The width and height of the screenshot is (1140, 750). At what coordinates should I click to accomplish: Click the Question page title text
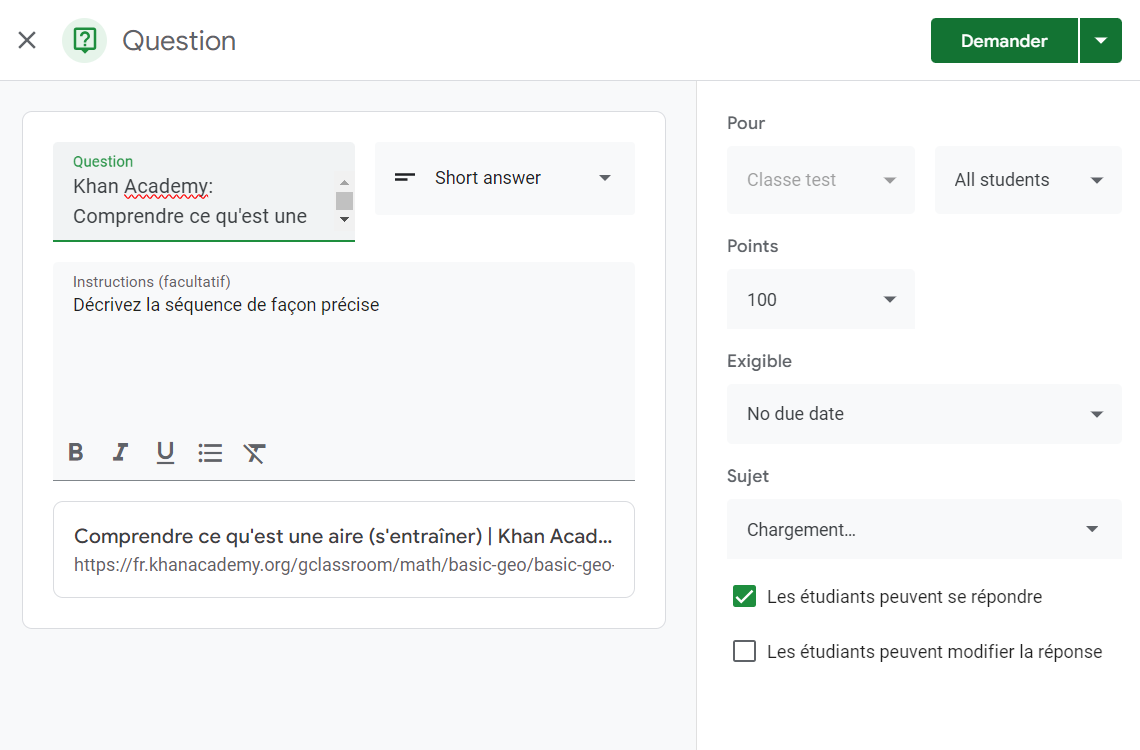click(x=179, y=41)
